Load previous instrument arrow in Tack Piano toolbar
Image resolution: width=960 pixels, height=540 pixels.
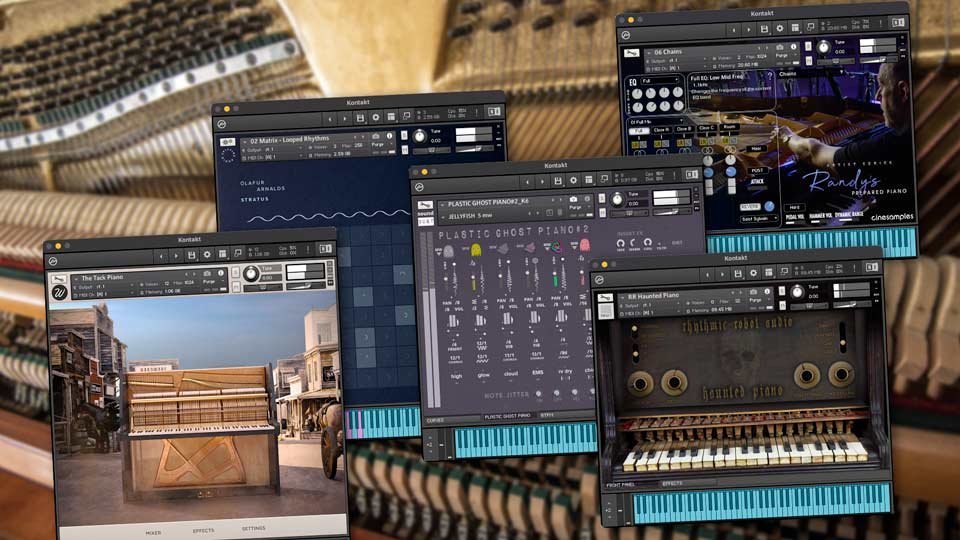[x=161, y=256]
